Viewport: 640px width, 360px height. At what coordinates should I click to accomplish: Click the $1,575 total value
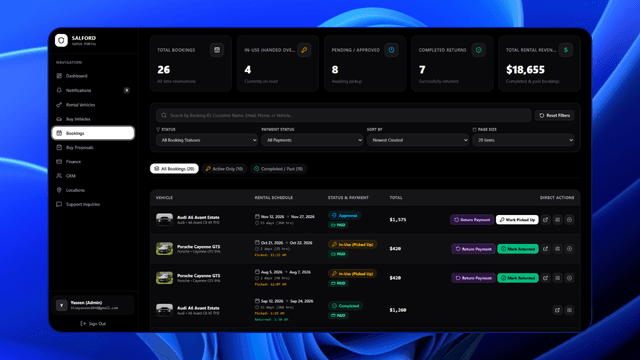[398, 220]
